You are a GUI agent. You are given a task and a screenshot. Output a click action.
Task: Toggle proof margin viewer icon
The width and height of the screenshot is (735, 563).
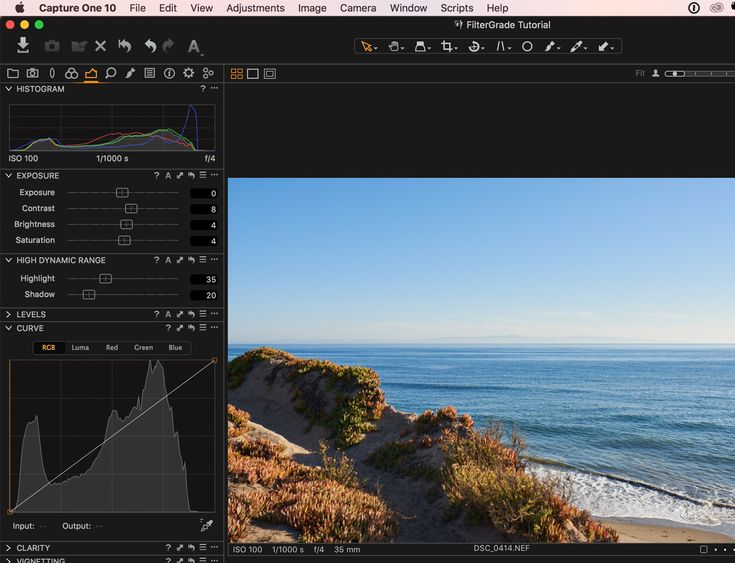[270, 74]
